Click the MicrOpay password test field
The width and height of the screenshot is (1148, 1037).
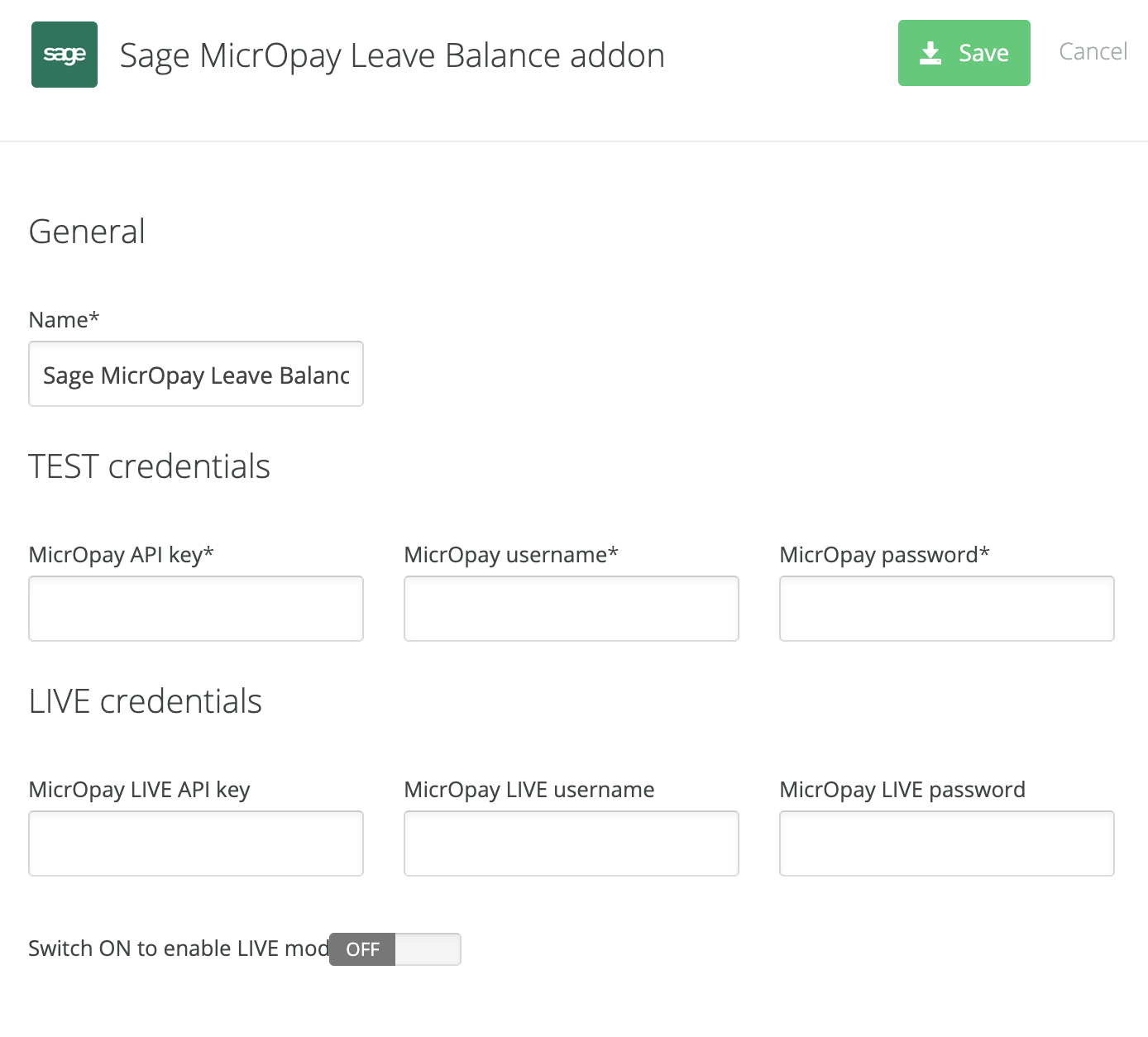tap(947, 609)
